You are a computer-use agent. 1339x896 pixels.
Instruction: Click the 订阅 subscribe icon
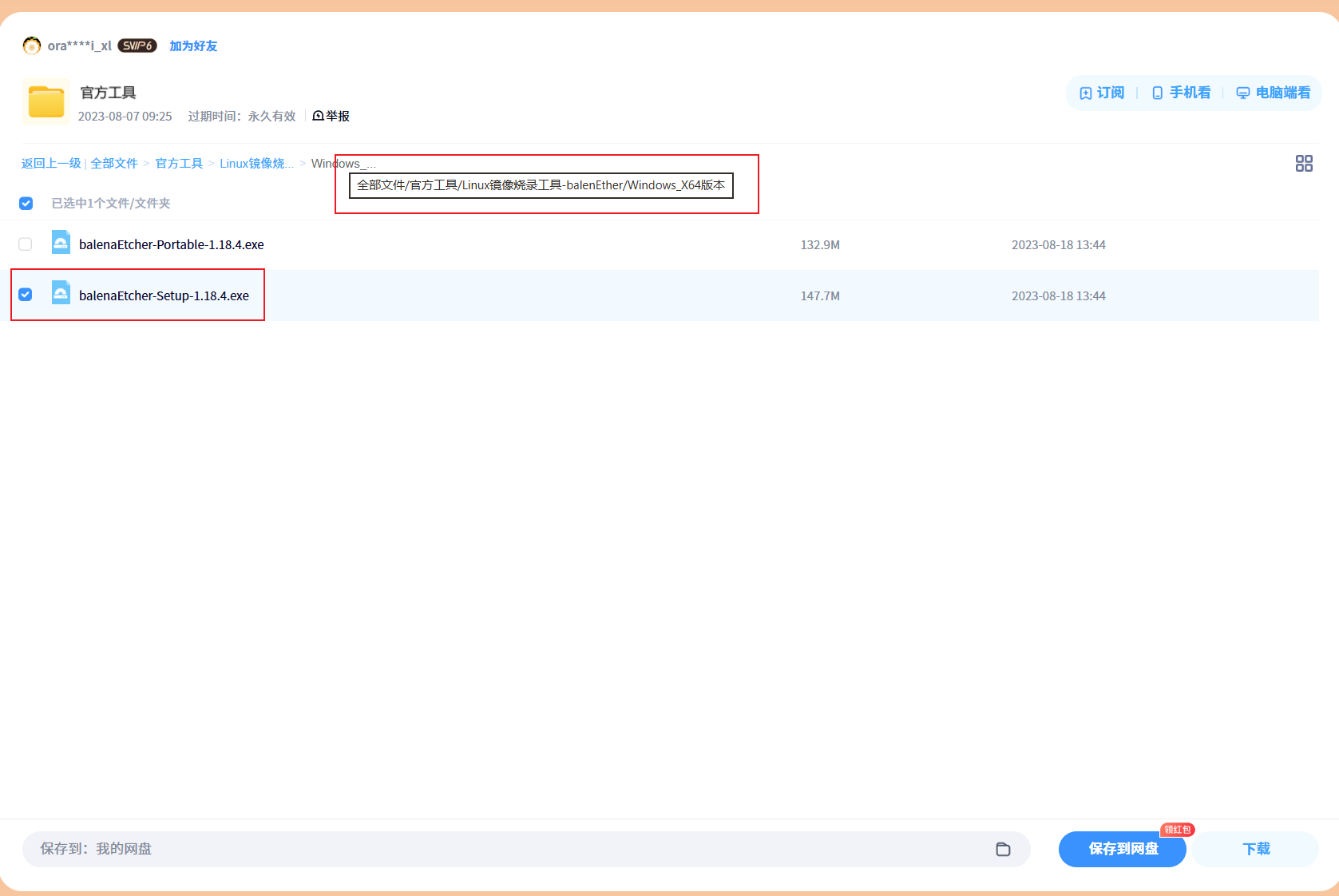1086,93
